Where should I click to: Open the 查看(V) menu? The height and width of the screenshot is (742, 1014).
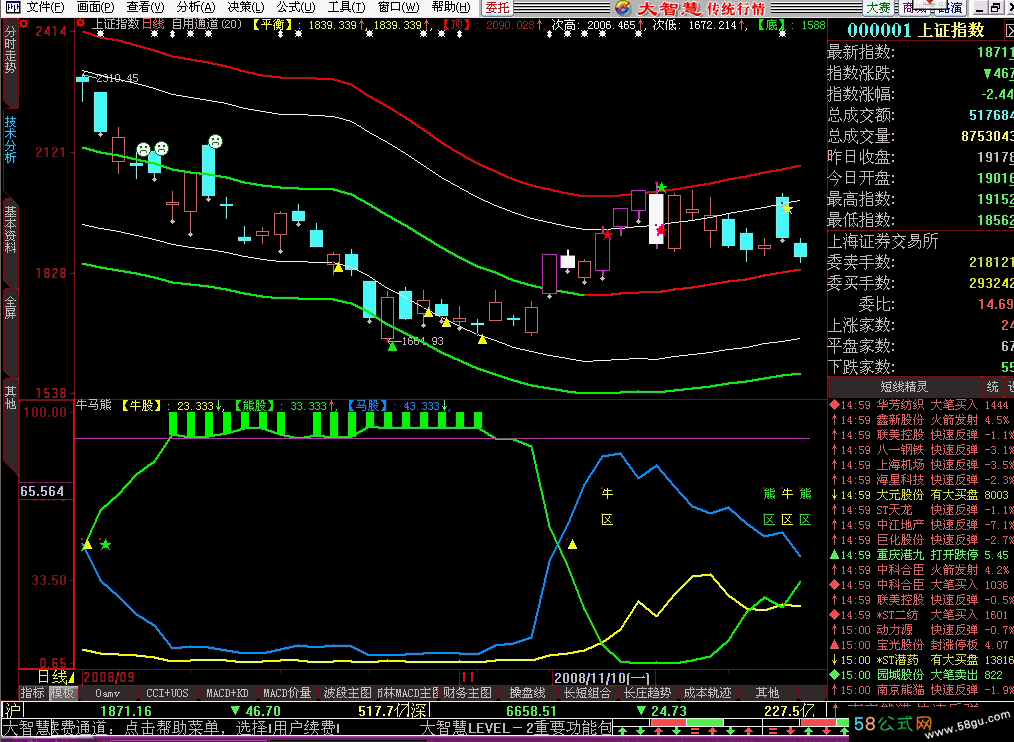pyautogui.click(x=146, y=8)
